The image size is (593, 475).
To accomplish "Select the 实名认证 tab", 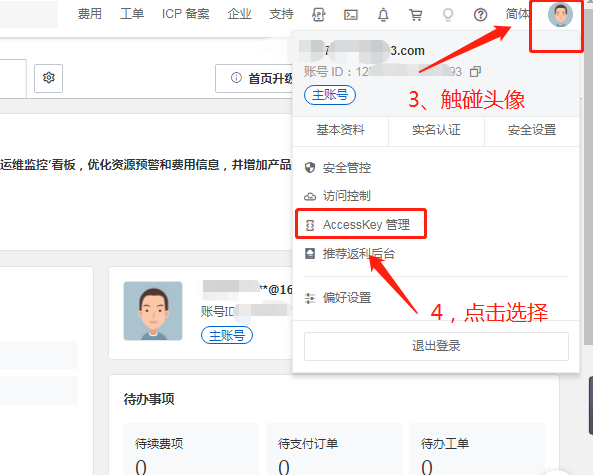I will tap(436, 130).
